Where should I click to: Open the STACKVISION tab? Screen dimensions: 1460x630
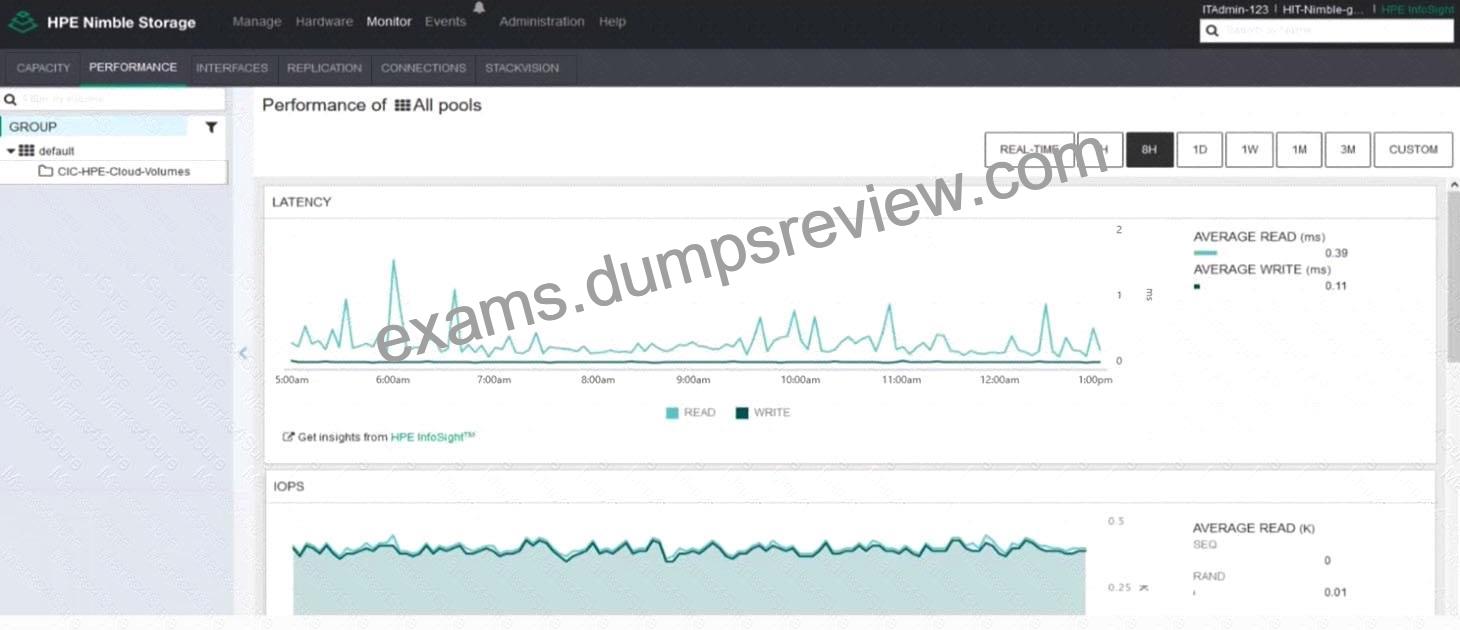pyautogui.click(x=522, y=68)
